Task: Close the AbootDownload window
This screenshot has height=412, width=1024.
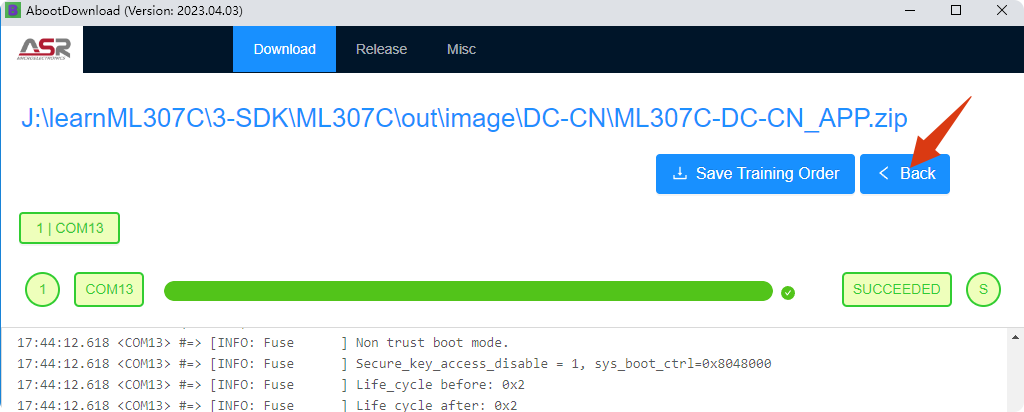Action: (1002, 10)
